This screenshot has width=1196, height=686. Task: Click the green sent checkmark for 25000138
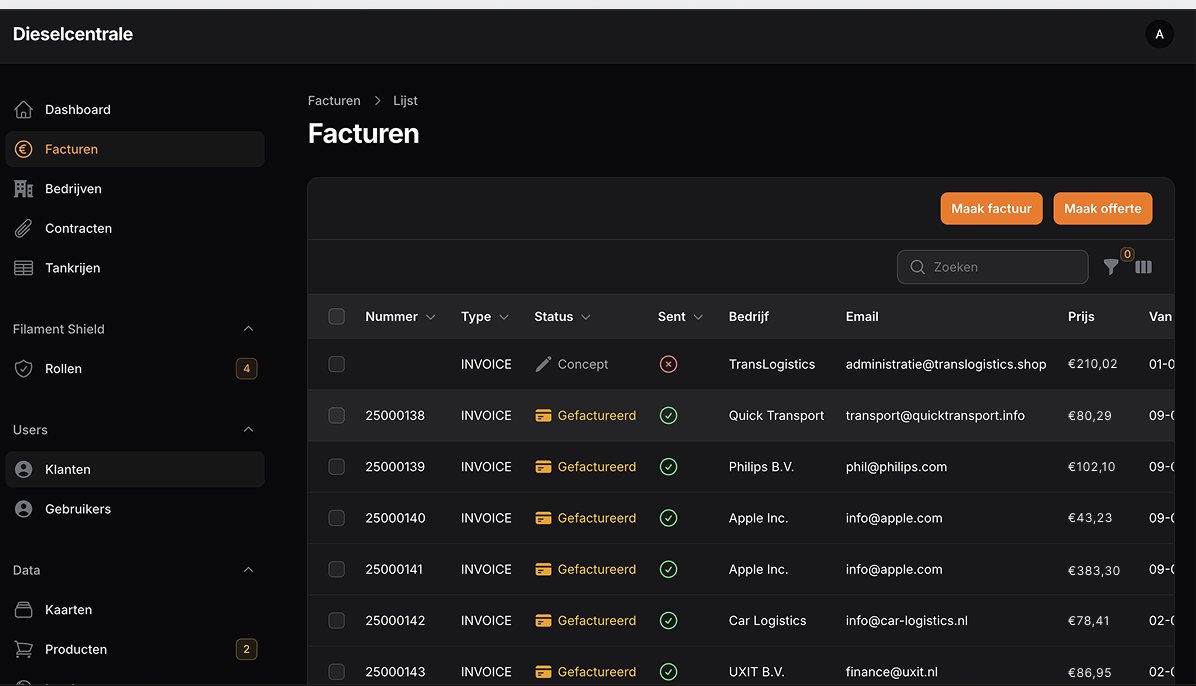(668, 415)
